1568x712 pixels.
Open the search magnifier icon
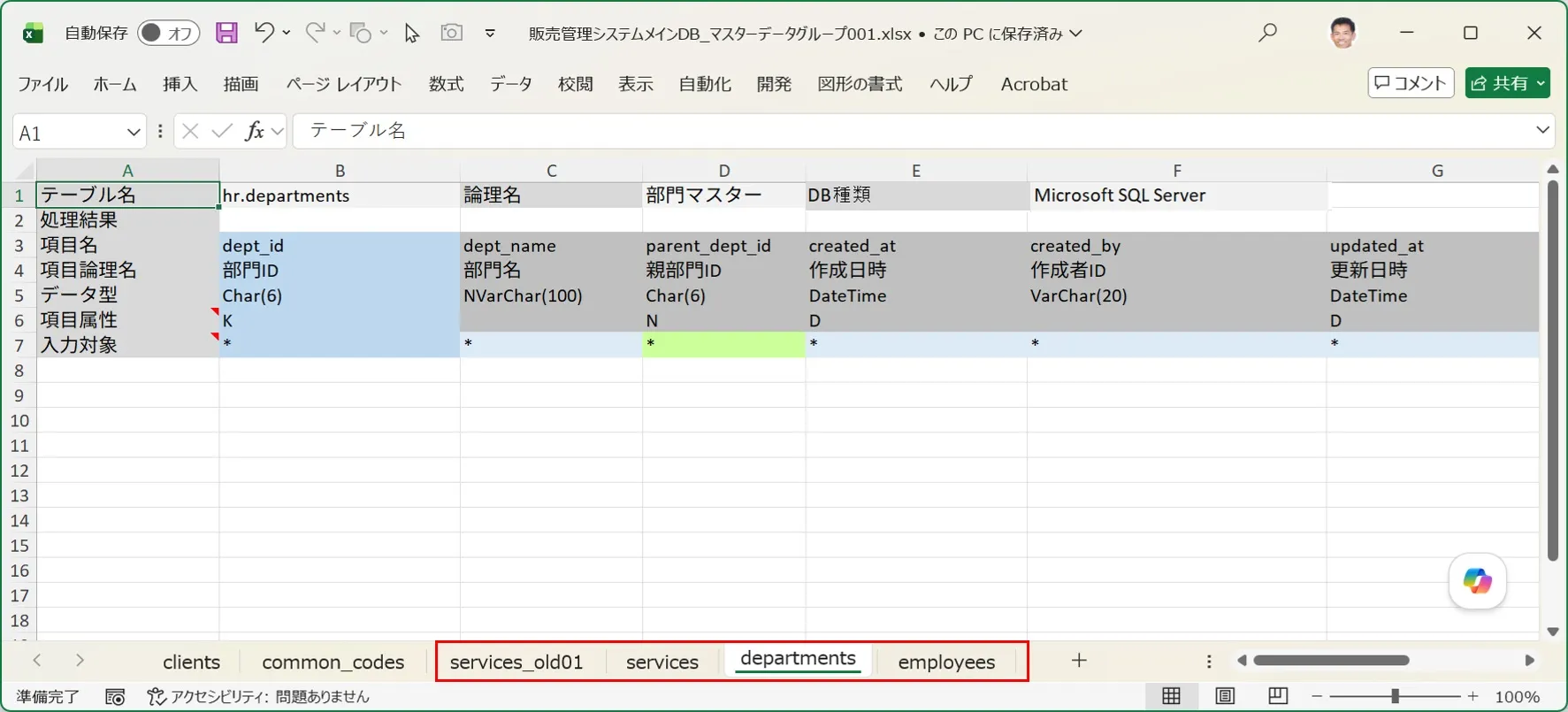point(1268,33)
